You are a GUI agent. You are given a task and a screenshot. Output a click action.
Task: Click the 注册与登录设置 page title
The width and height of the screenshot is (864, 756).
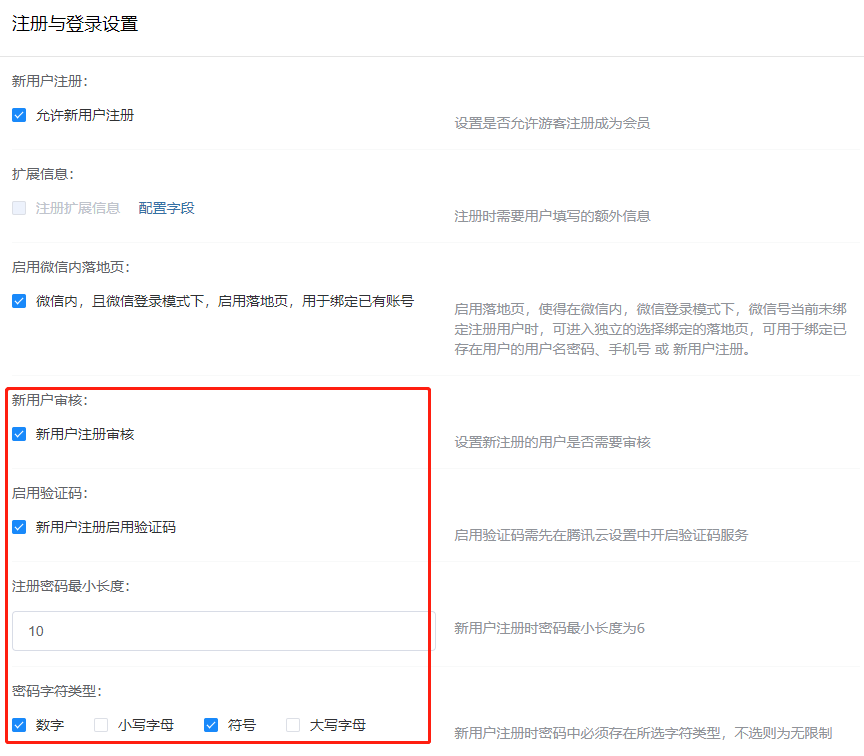pos(75,24)
